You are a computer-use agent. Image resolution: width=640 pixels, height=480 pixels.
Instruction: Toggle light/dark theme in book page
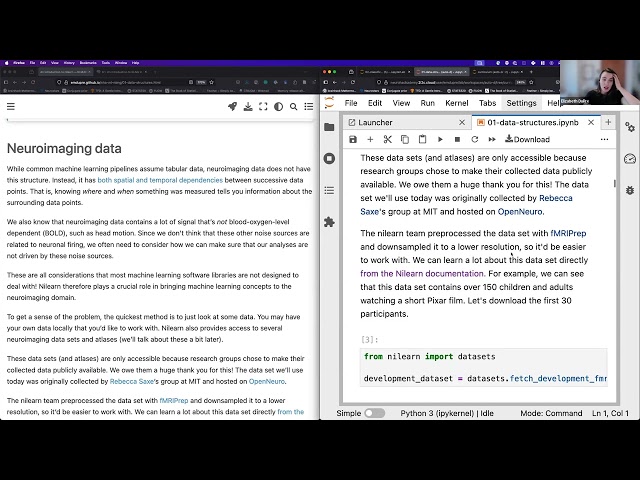point(278,107)
